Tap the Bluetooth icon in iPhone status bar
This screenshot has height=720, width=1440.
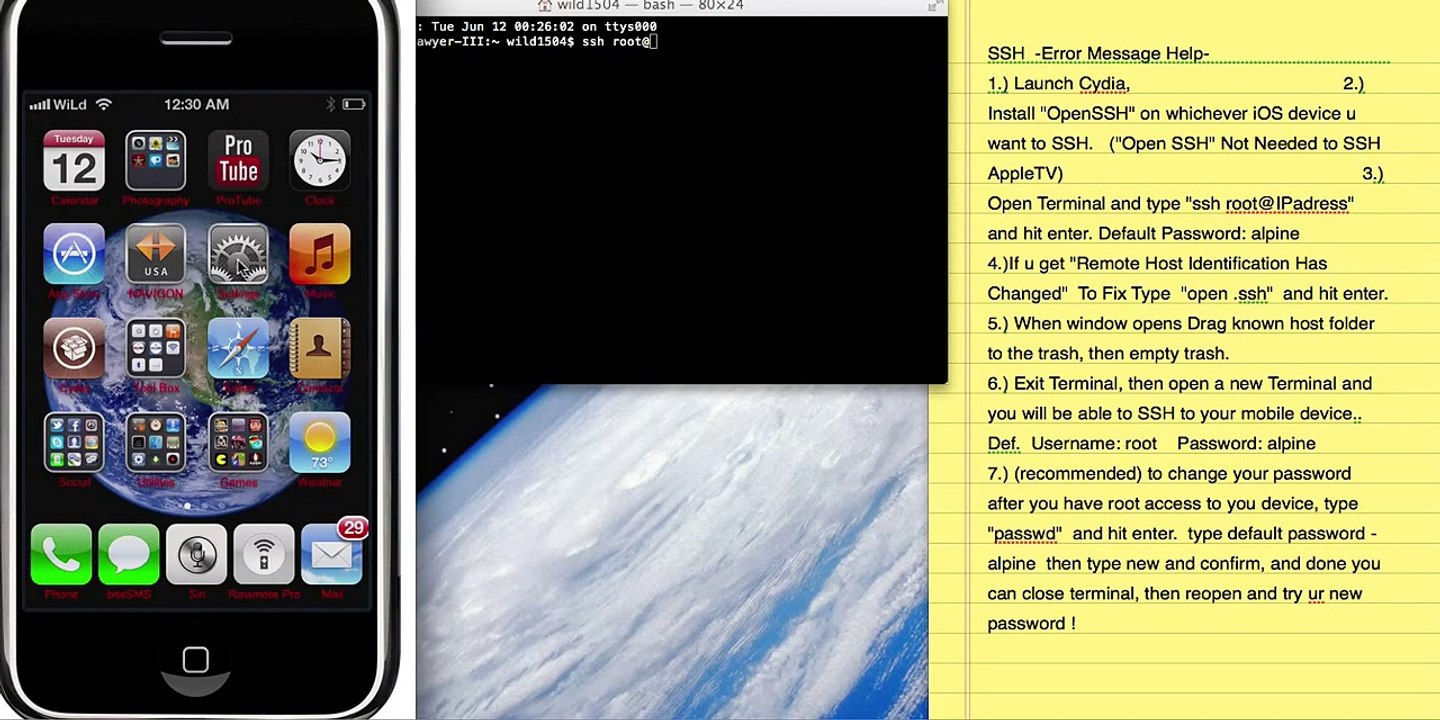pos(331,104)
